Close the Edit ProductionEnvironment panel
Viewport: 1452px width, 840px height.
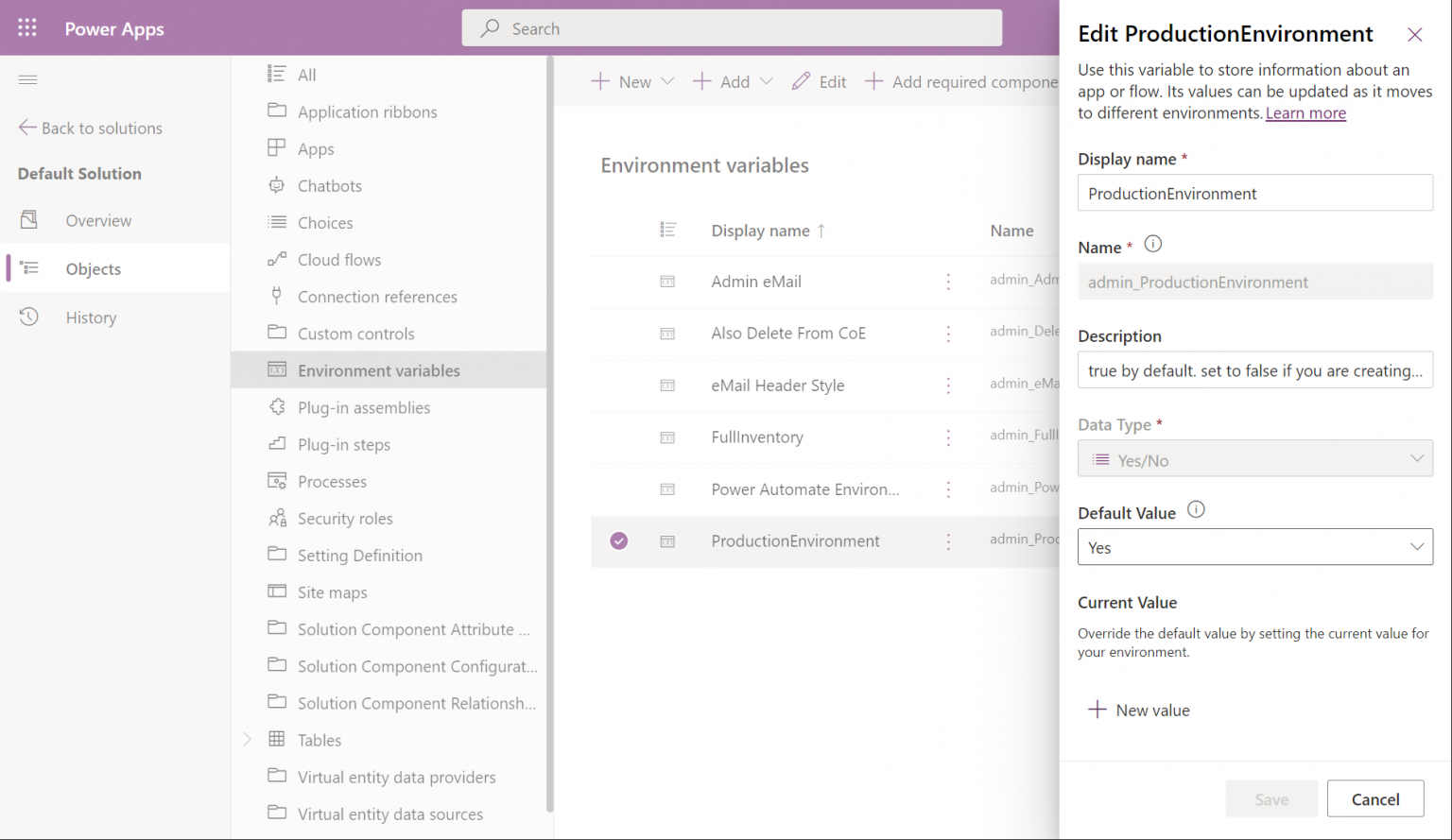point(1414,35)
